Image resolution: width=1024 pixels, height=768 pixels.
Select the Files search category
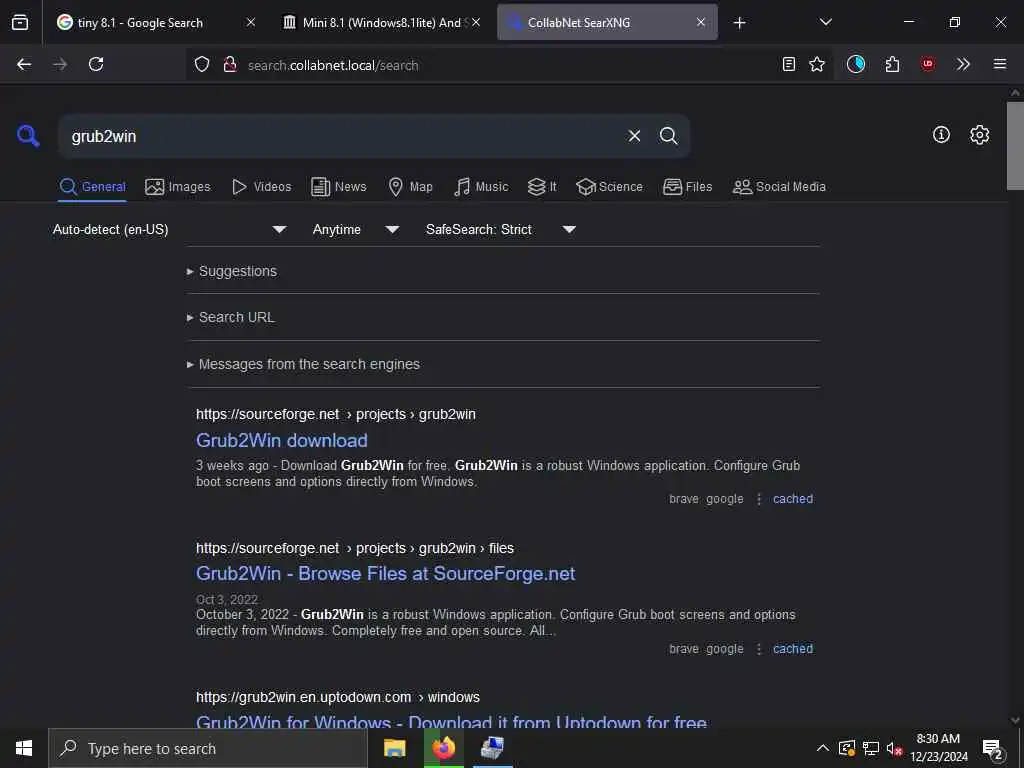pyautogui.click(x=687, y=187)
